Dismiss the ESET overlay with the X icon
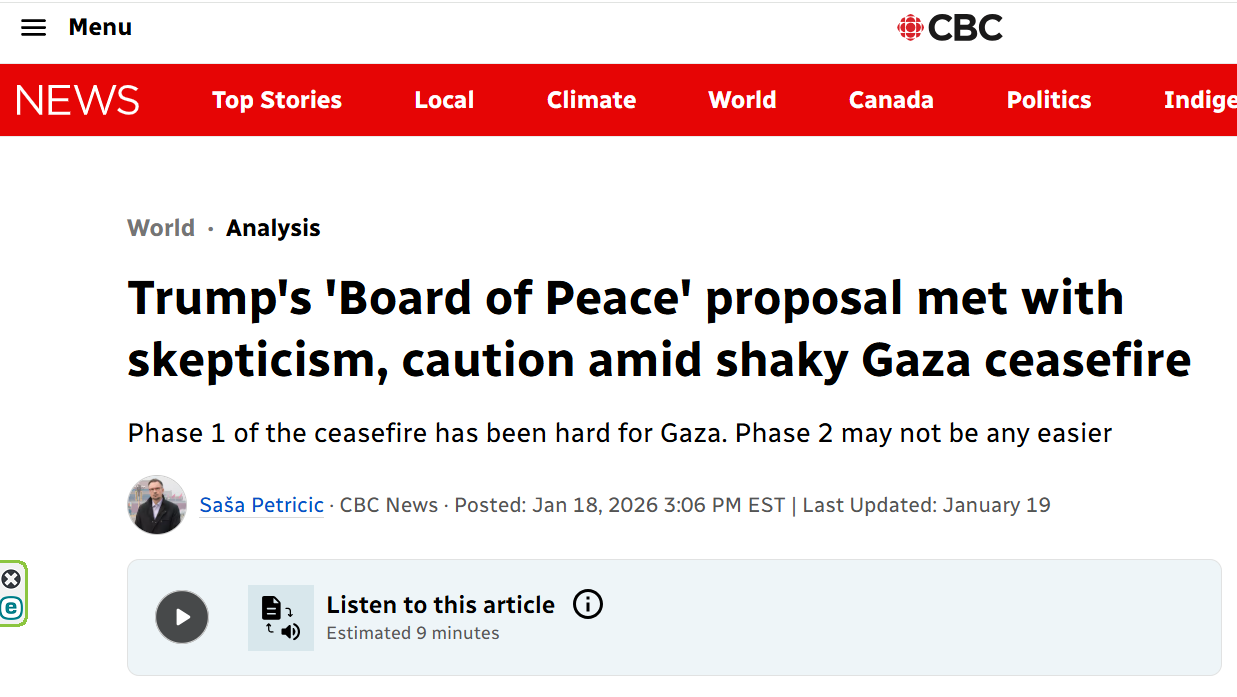 [11, 578]
